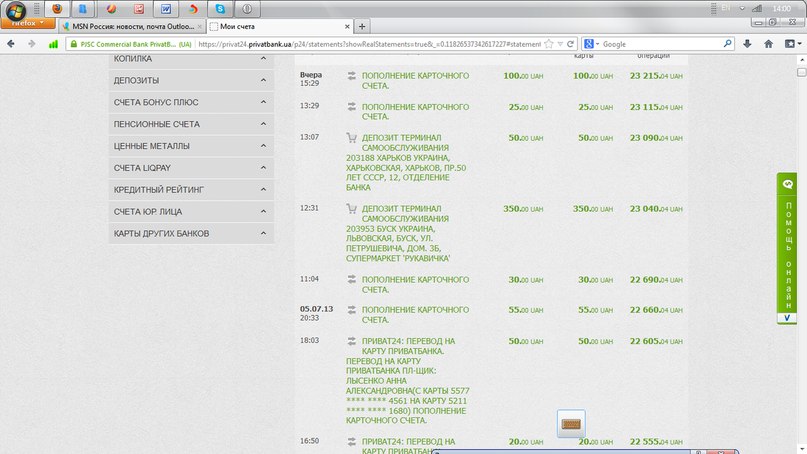Open the Downloads arrow button

[747, 44]
